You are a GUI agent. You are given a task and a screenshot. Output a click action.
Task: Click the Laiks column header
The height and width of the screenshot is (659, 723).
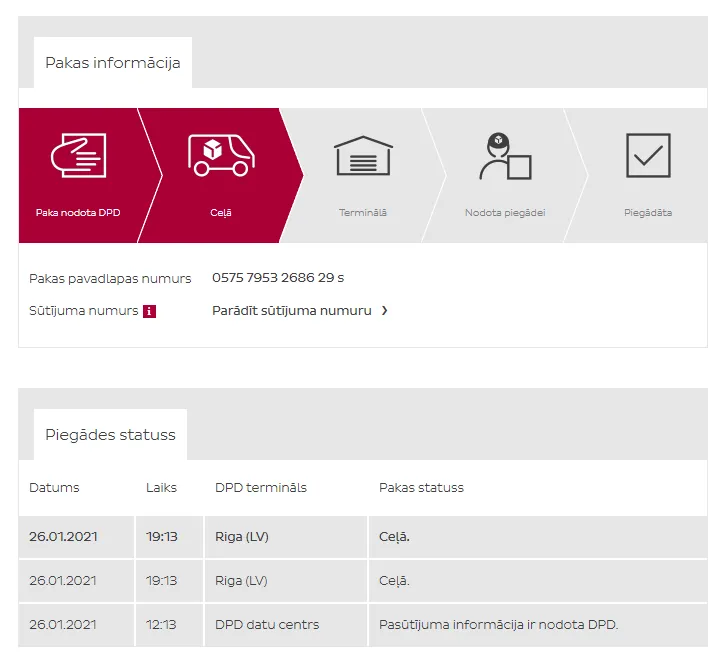[161, 487]
